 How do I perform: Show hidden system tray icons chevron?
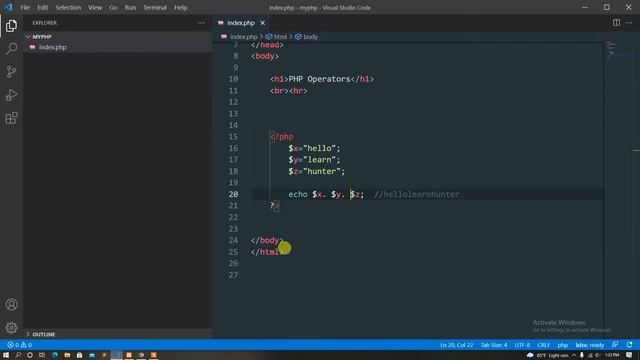pyautogui.click(x=574, y=355)
